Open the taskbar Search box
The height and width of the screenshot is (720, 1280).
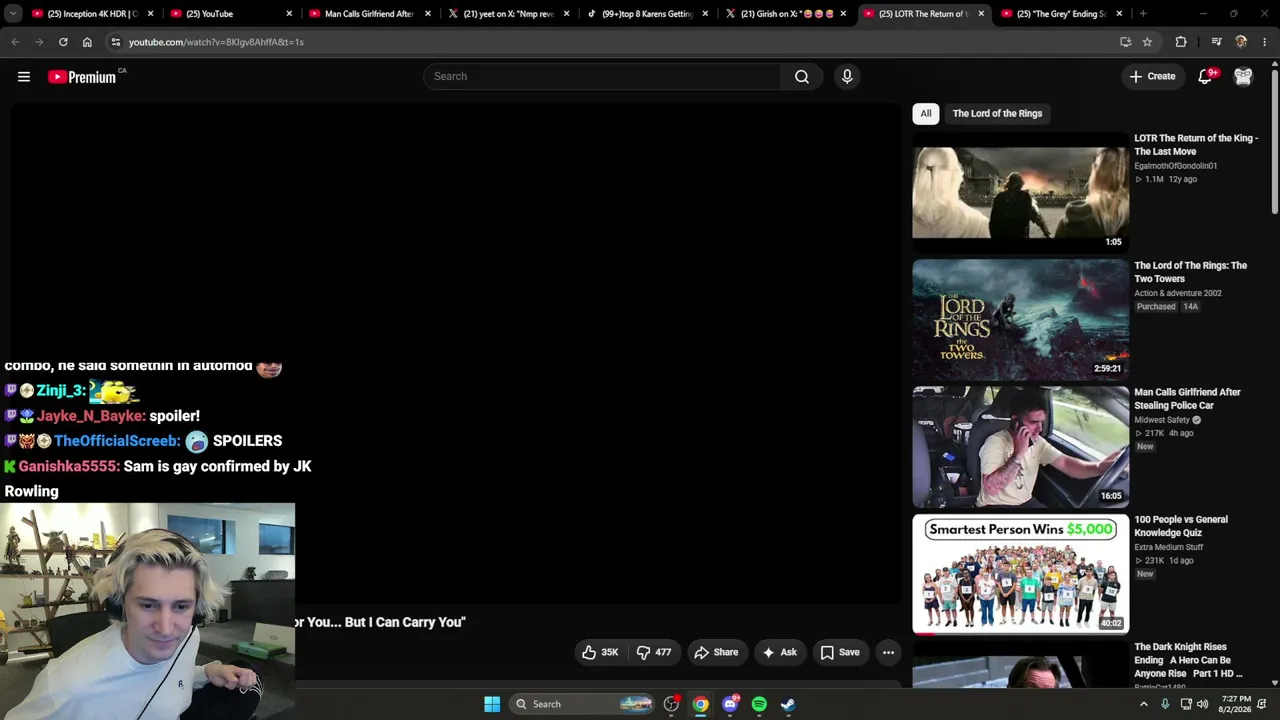pos(580,704)
